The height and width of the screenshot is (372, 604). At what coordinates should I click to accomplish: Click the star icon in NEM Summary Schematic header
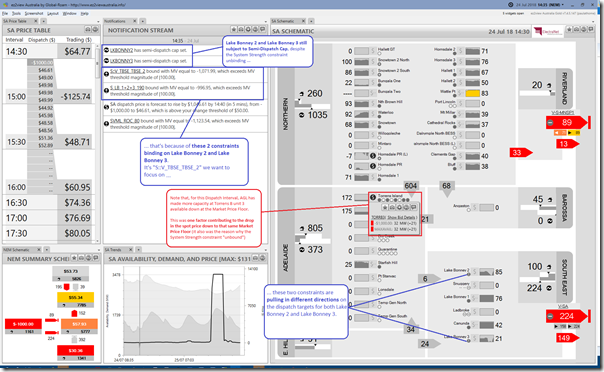(74, 258)
